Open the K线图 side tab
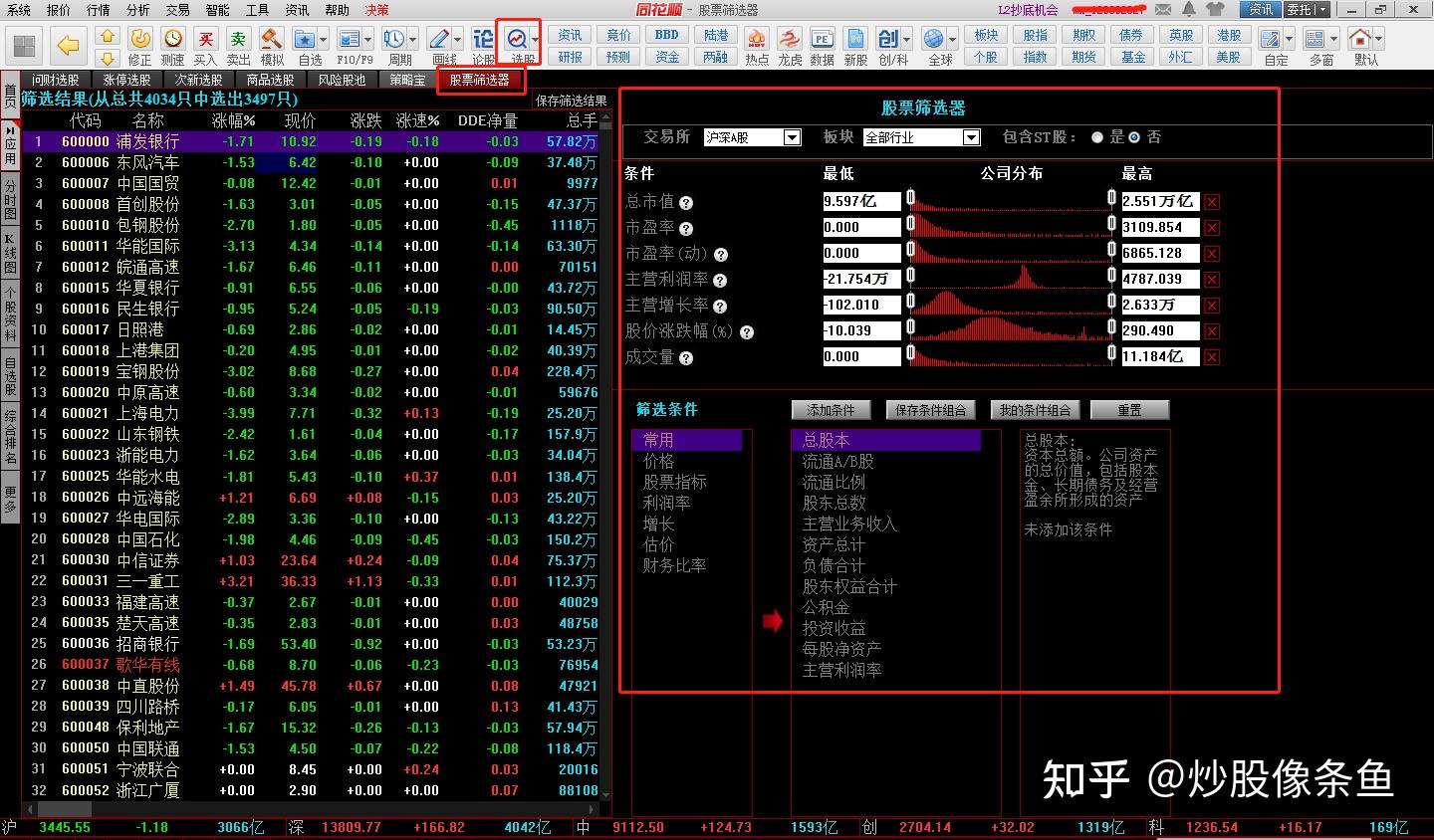 (x=10, y=254)
